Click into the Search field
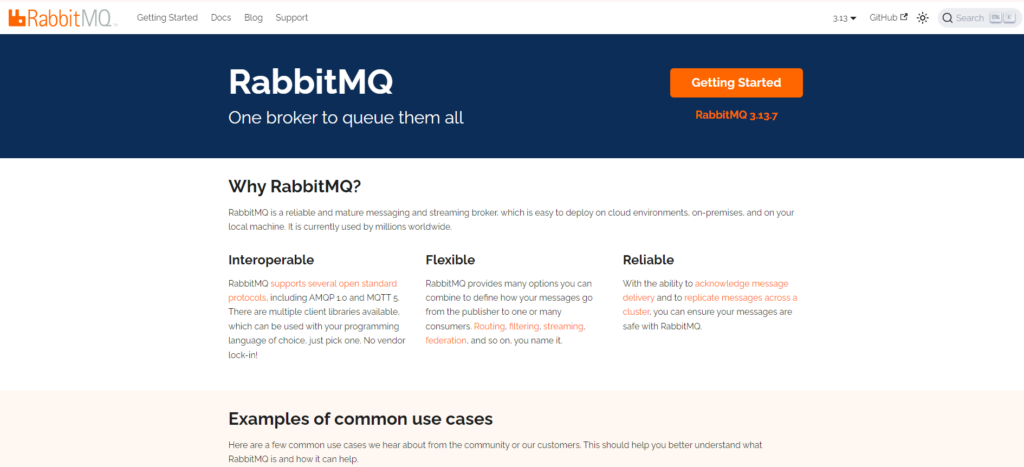This screenshot has height=467, width=1024. coord(980,18)
